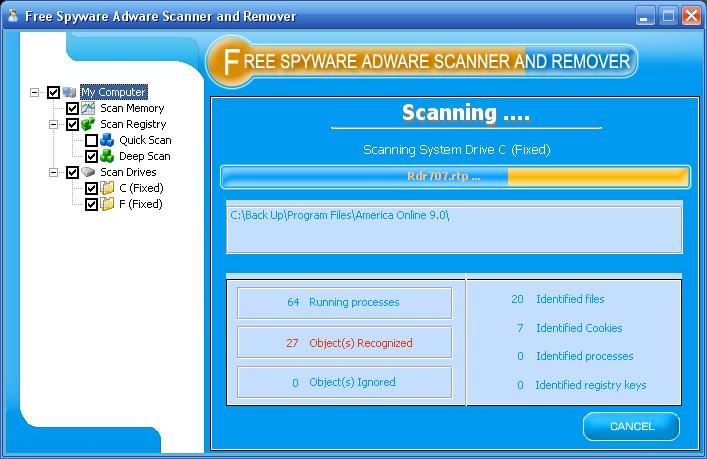
Task: Select the Scan Registry tree label
Action: (133, 124)
